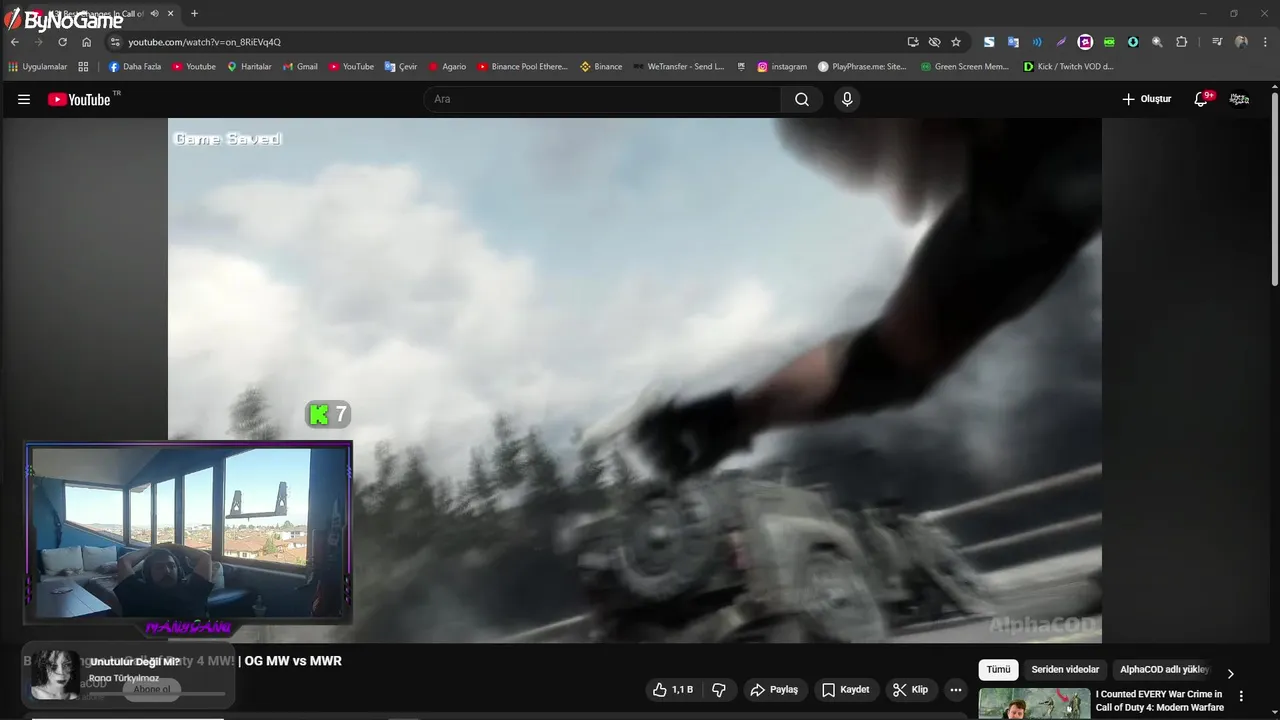Click the Paylaş share button
This screenshot has width=1280, height=720.
coord(774,690)
